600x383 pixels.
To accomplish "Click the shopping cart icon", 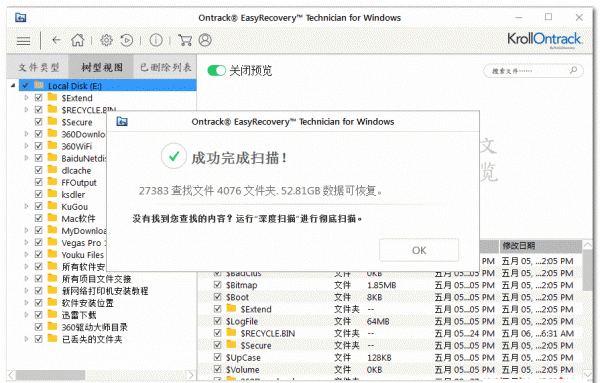I will [x=185, y=40].
